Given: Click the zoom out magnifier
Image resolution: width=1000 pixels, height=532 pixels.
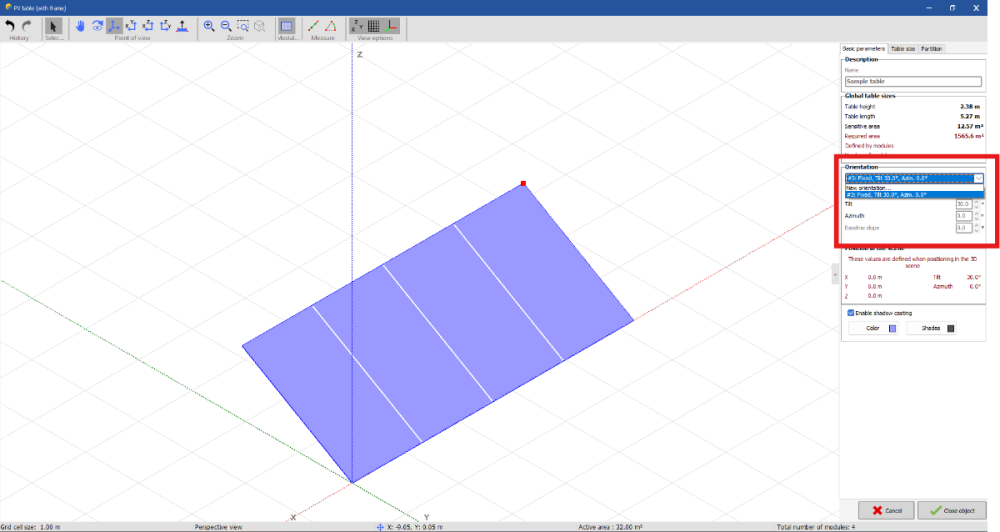Looking at the screenshot, I should click(226, 26).
